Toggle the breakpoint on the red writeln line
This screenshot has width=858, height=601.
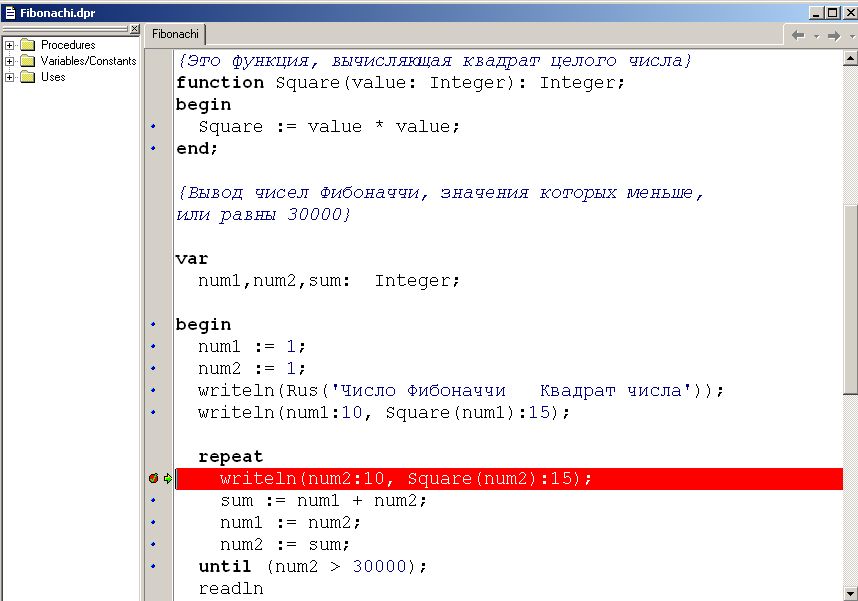(153, 478)
